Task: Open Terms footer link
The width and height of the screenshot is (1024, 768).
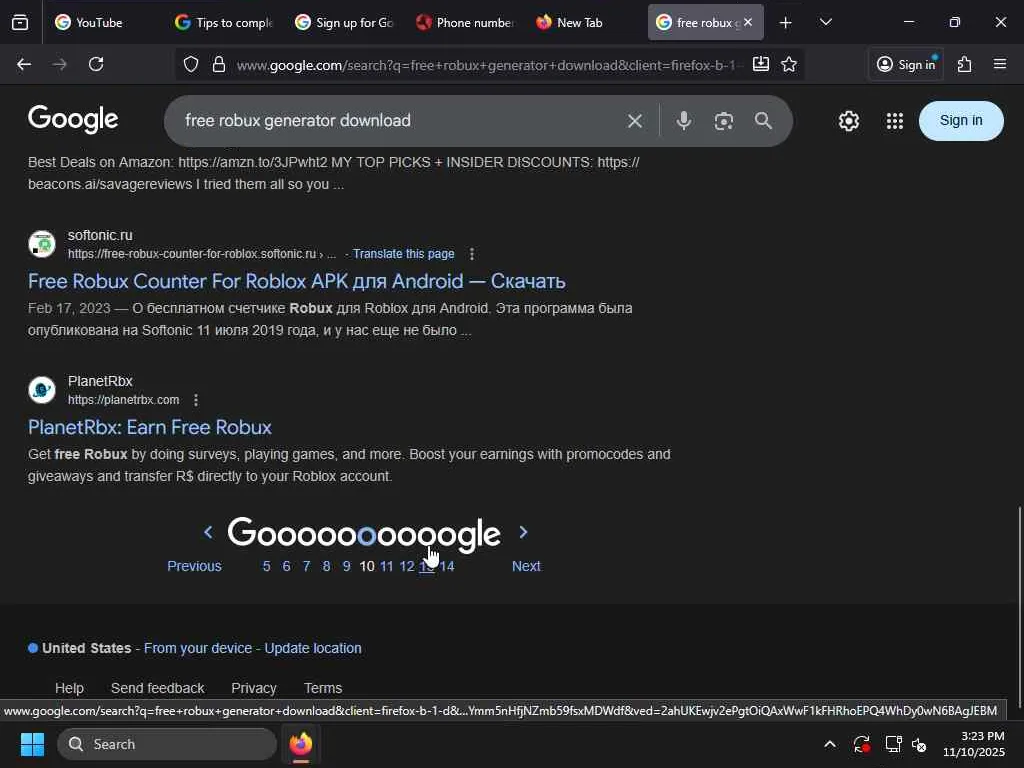Action: click(323, 688)
